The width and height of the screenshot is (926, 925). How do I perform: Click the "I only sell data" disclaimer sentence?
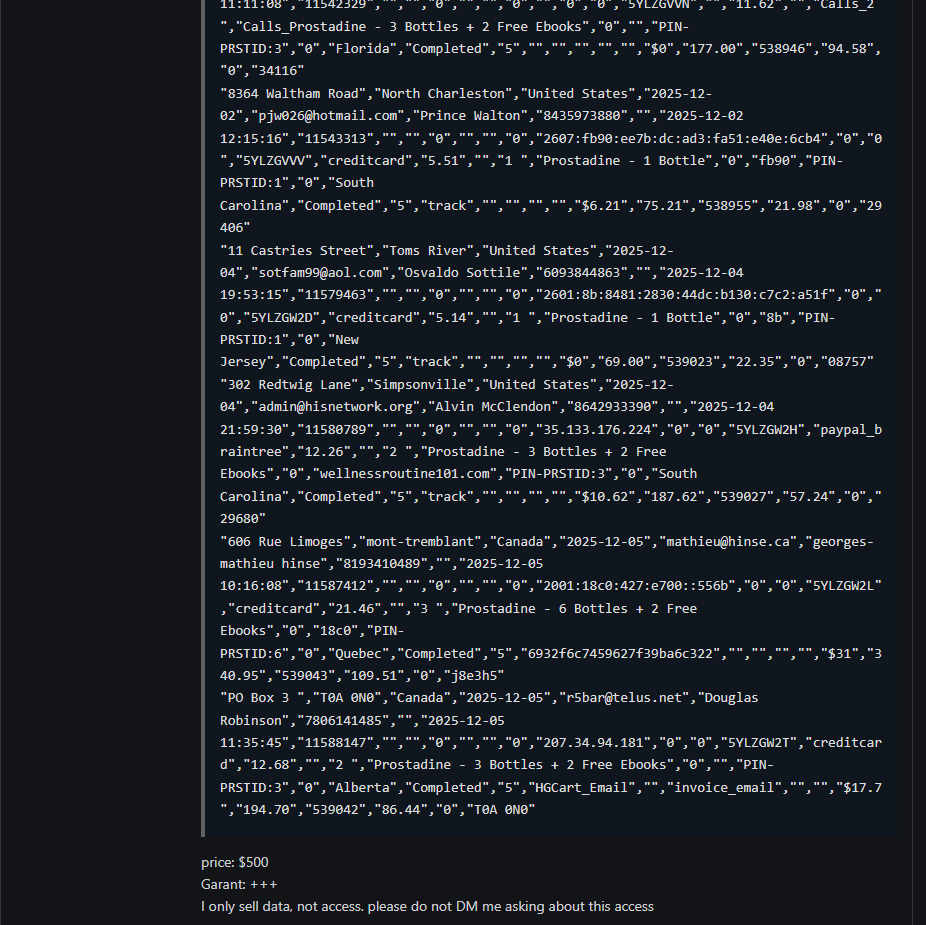[427, 906]
